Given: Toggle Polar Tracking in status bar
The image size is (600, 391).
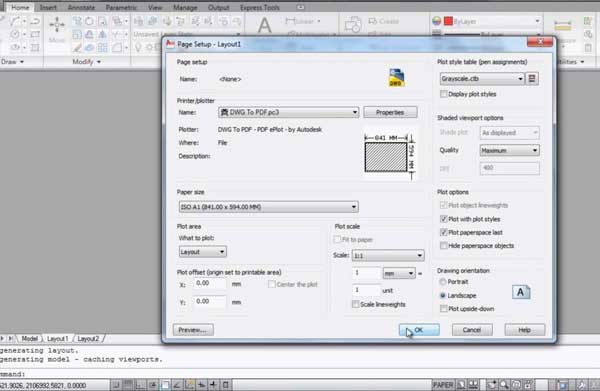Looking at the screenshot, I should coord(152,385).
